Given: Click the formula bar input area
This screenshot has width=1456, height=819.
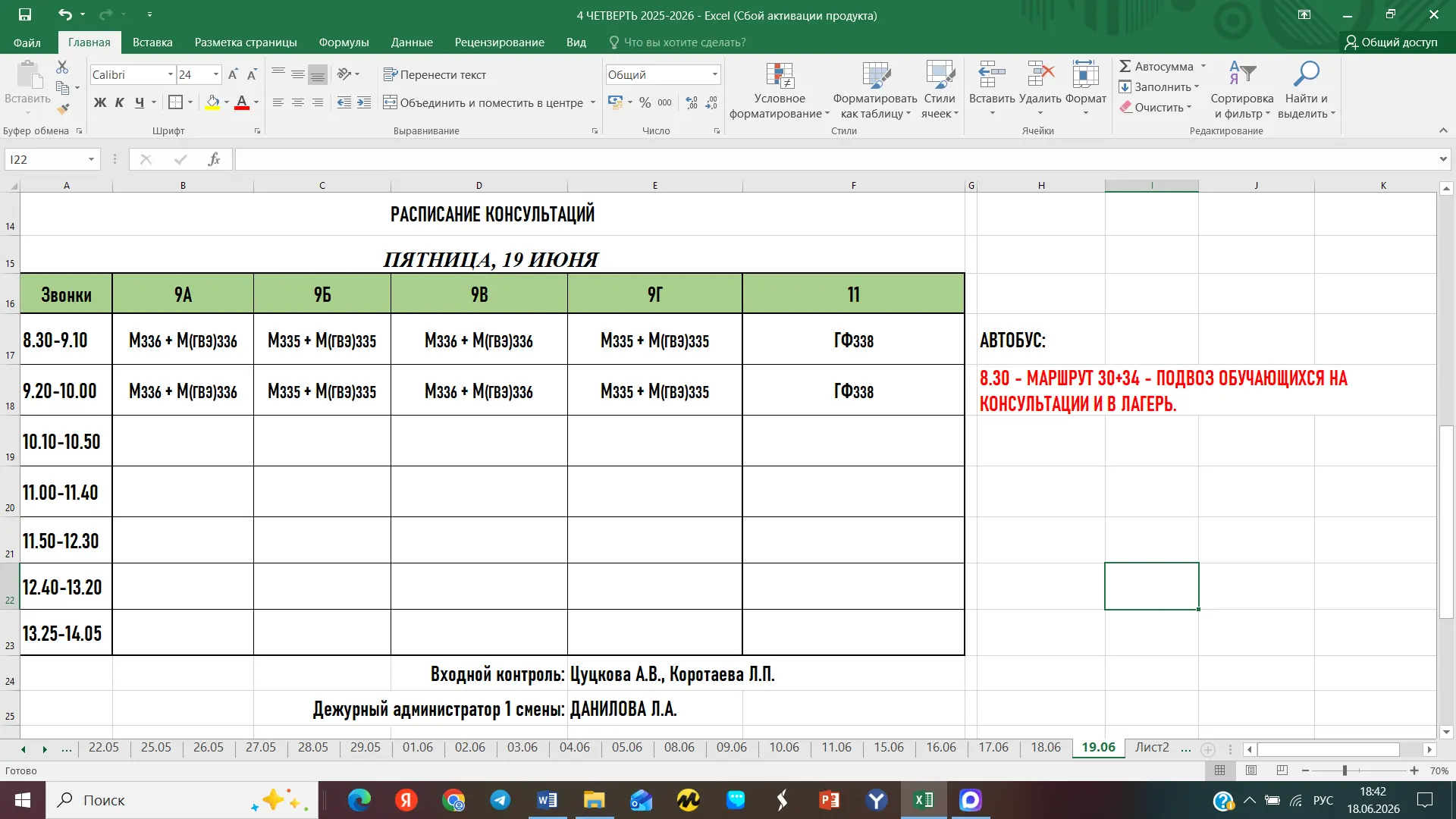Looking at the screenshot, I should tap(836, 159).
